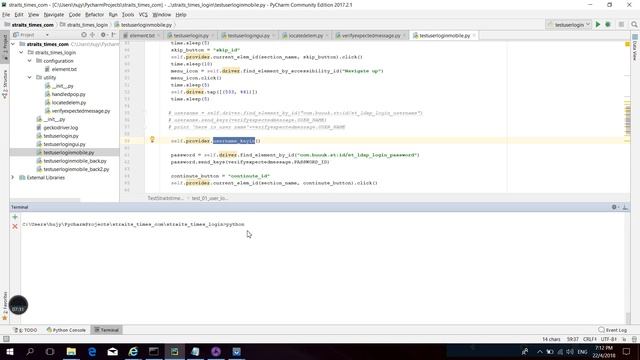The width and height of the screenshot is (640, 360).
Task: Click the terminal command prompt line
Action: (x=133, y=224)
